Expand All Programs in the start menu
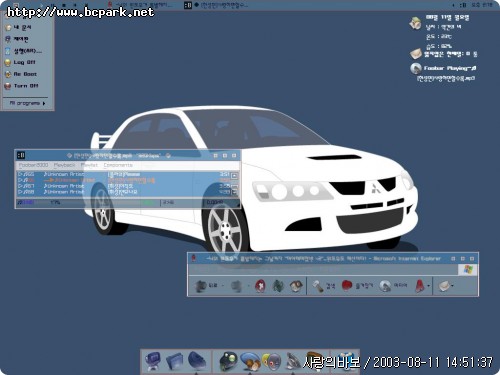This screenshot has height=375, width=500. (x=27, y=103)
